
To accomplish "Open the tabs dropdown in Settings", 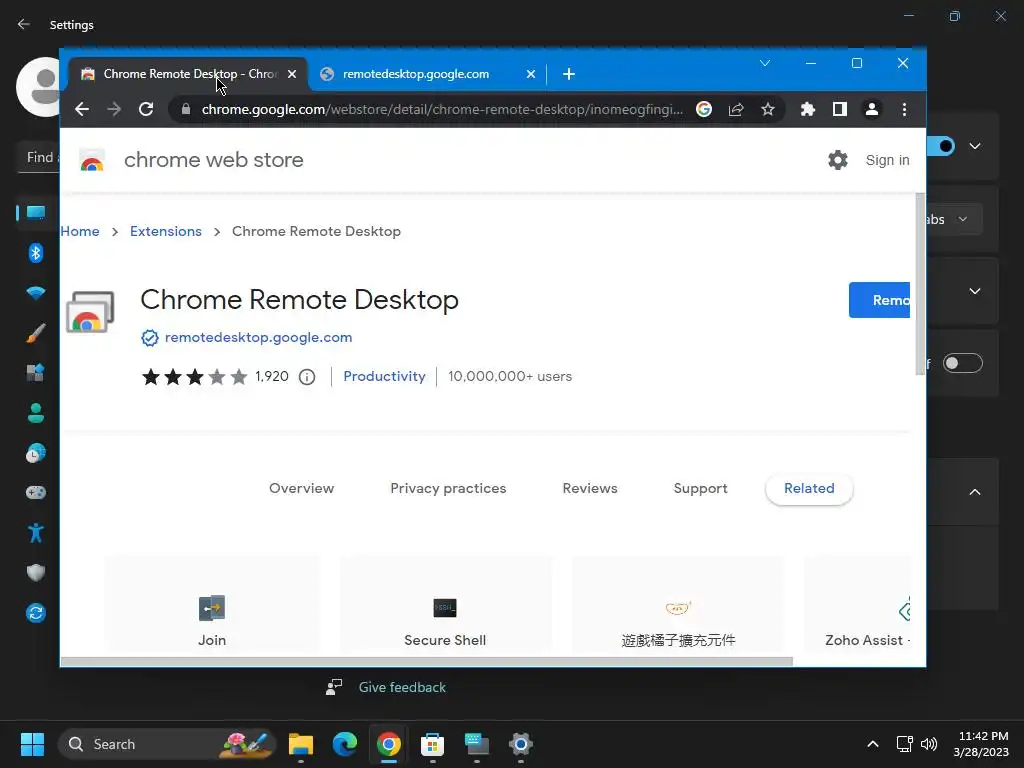I will 953,219.
